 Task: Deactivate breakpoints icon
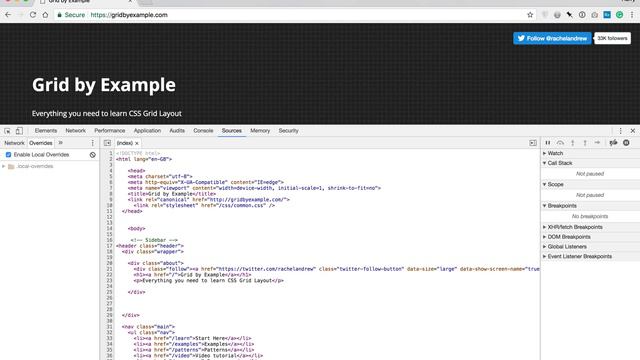613,143
